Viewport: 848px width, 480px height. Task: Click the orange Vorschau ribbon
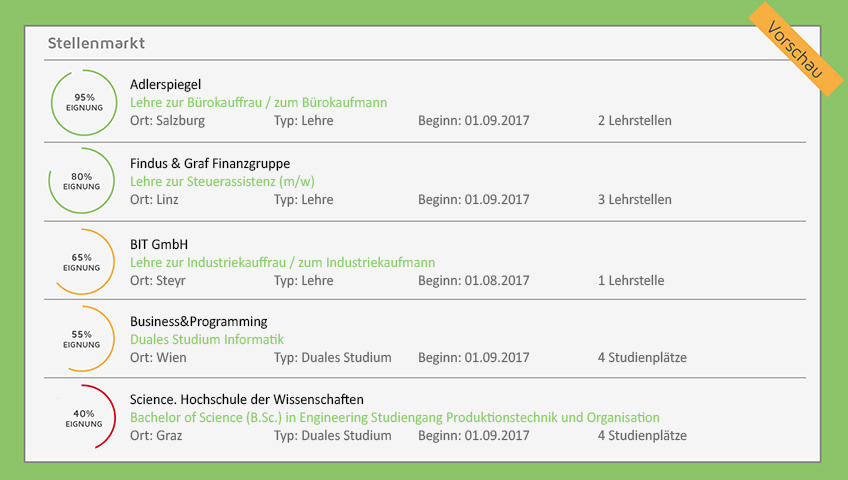tap(796, 49)
